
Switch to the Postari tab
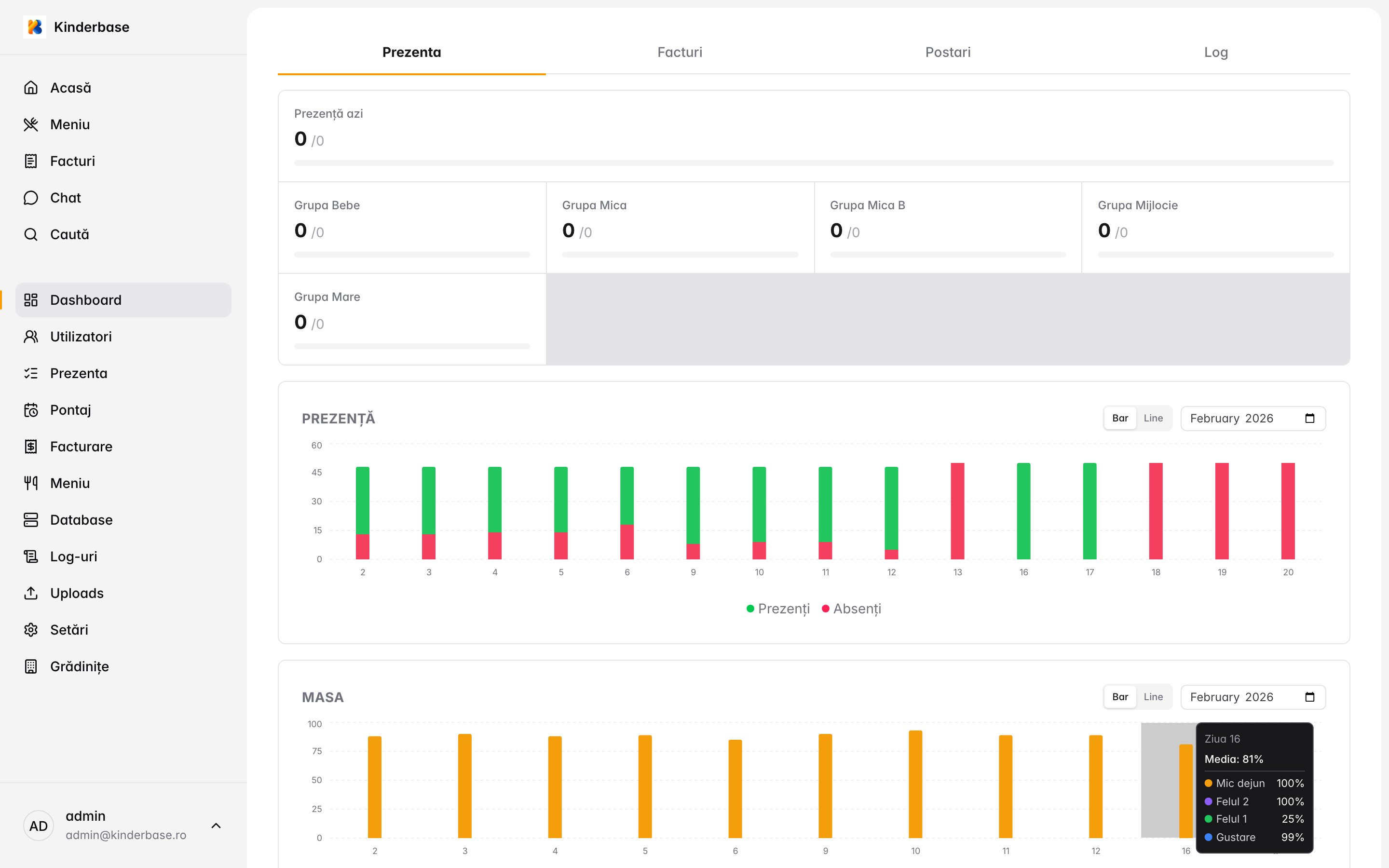[948, 52]
